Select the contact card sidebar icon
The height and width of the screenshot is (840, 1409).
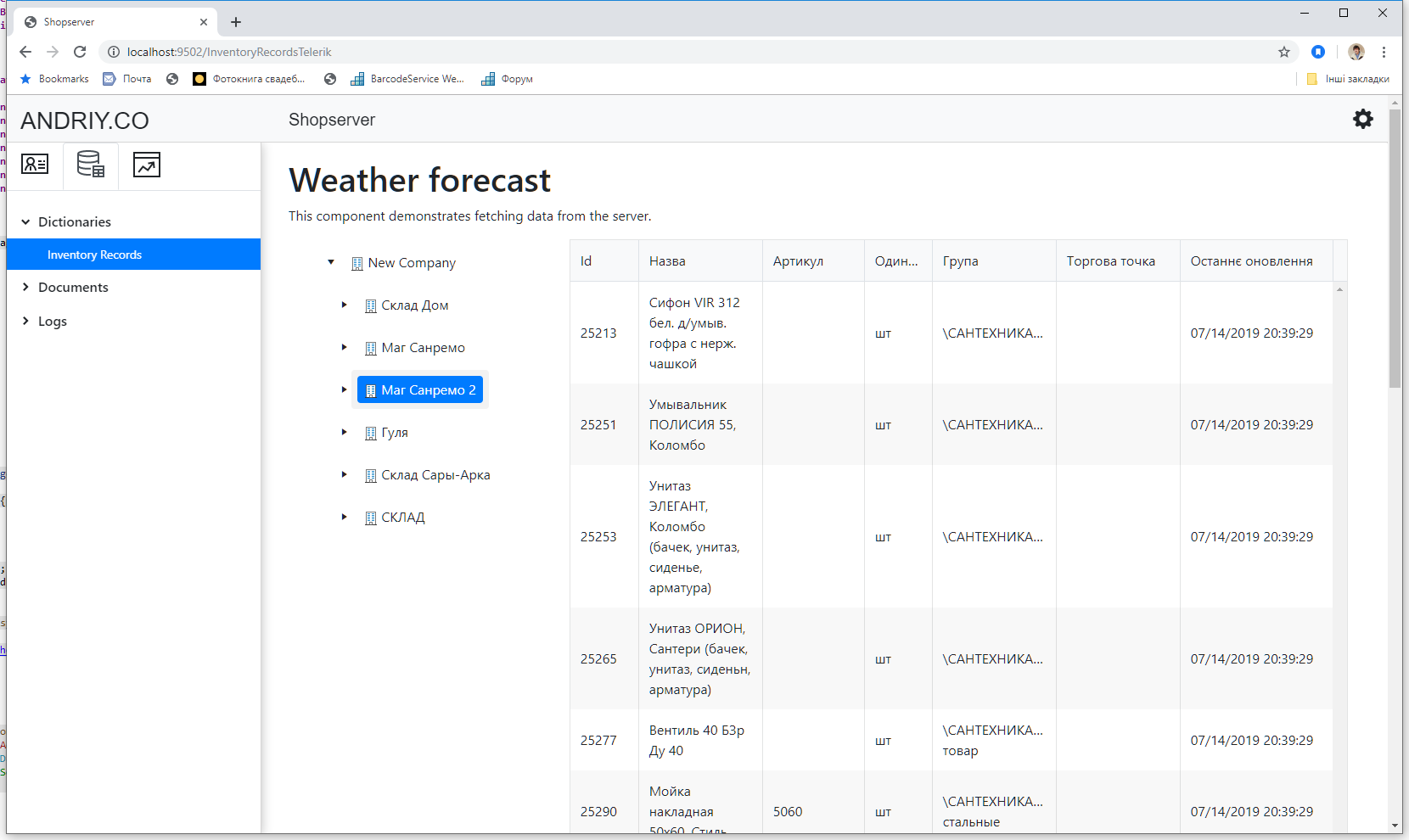[x=35, y=164]
